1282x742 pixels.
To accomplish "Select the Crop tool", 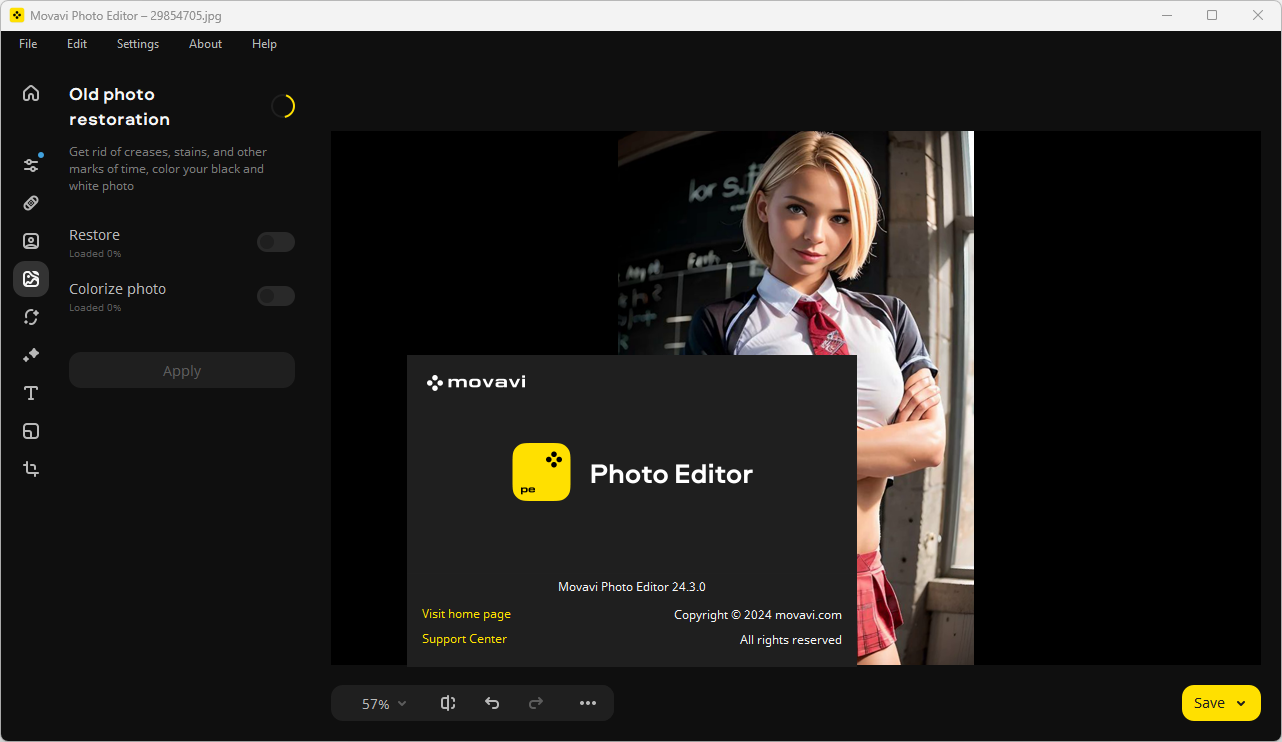I will pos(31,469).
